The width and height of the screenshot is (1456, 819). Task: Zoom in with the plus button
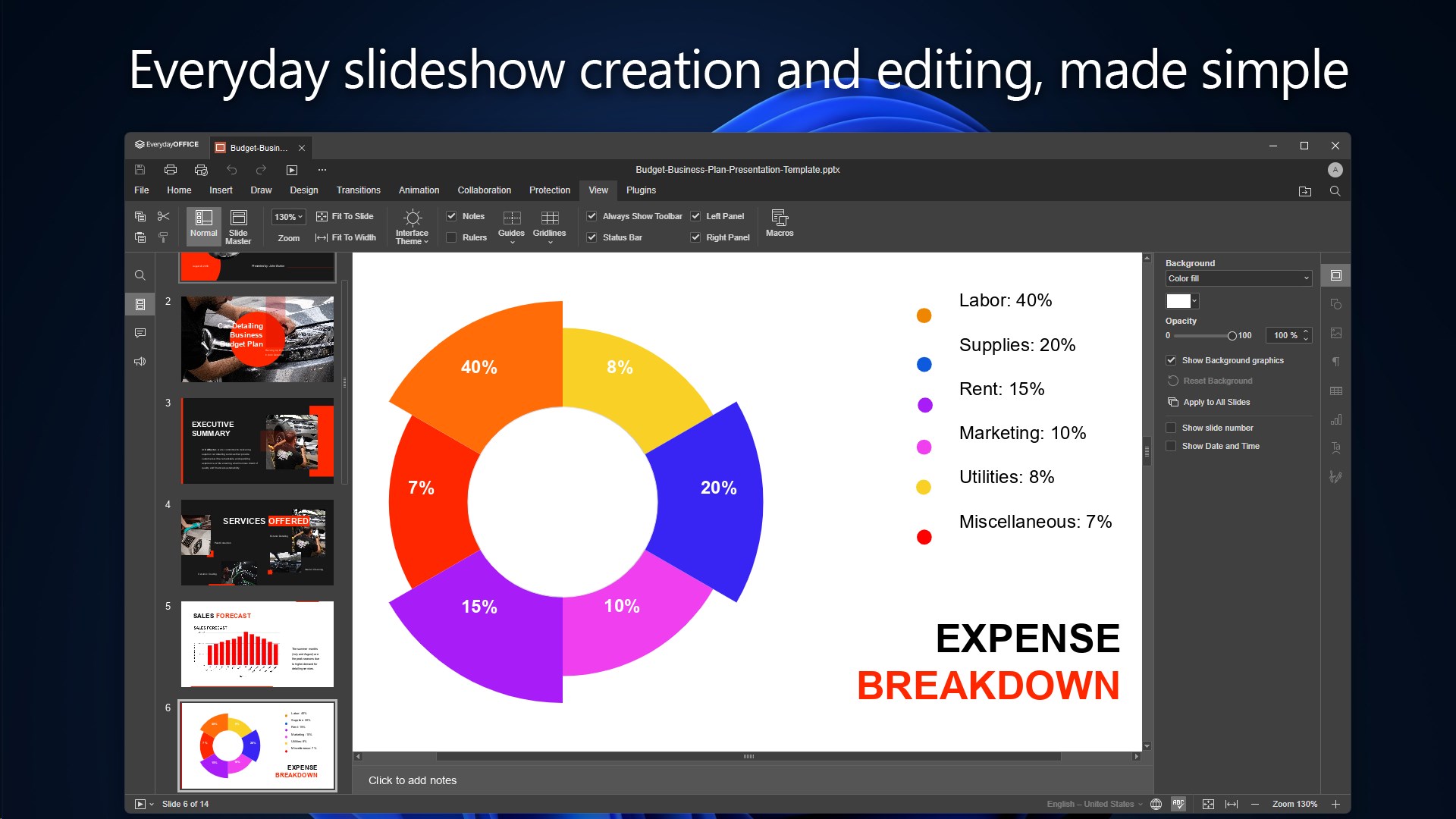pos(1336,804)
